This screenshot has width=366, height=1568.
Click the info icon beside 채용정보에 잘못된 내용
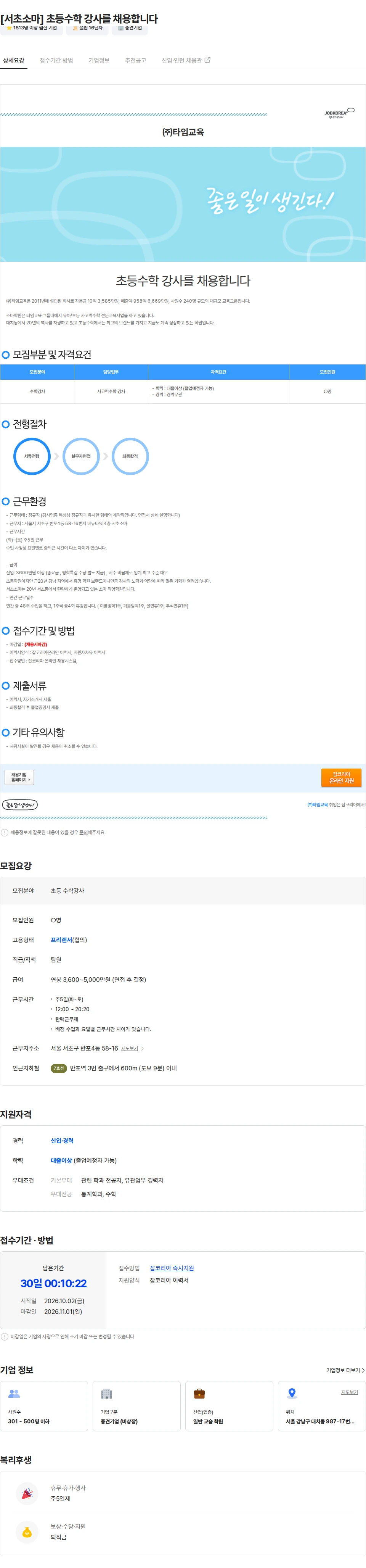(5, 832)
